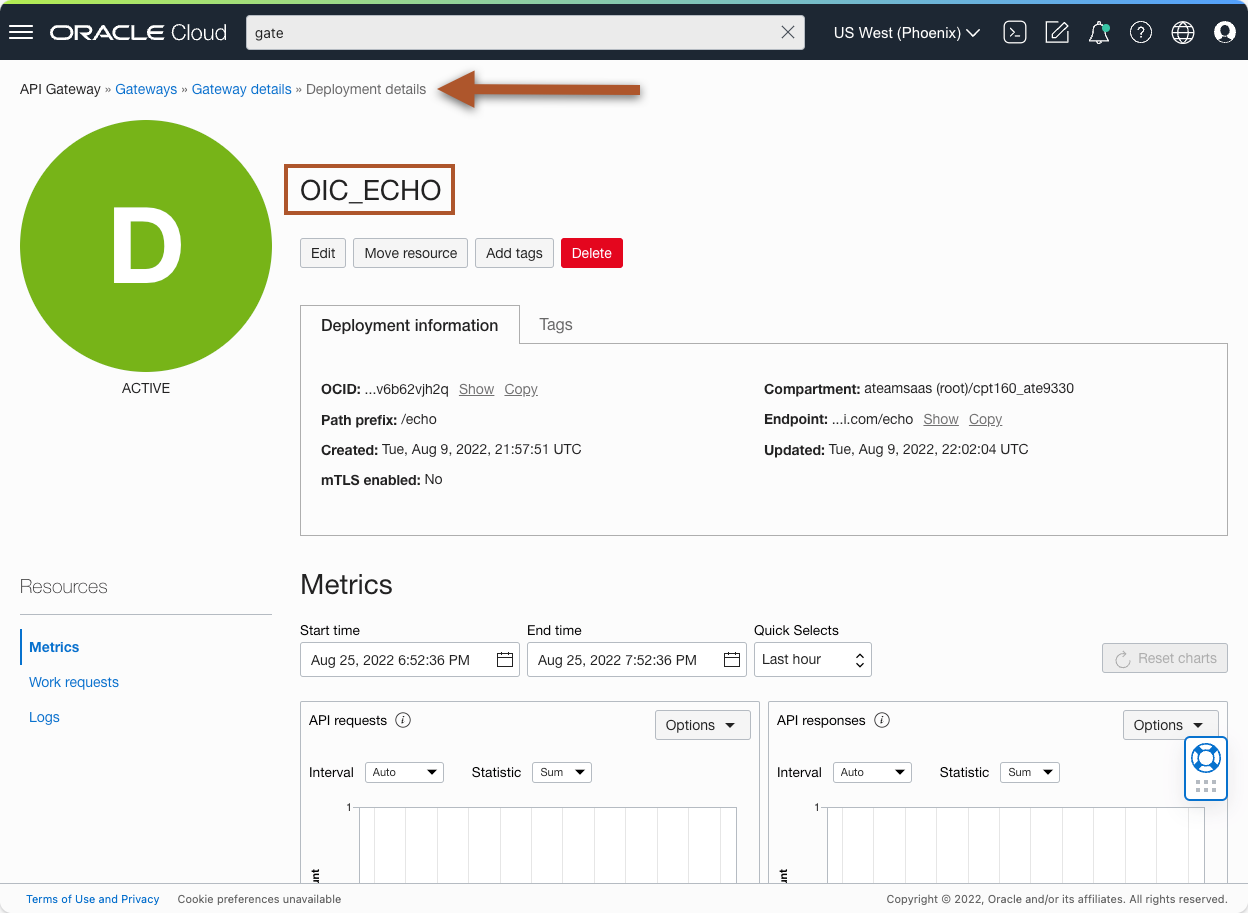Open the user profile avatar
This screenshot has width=1248, height=913.
[x=1224, y=32]
